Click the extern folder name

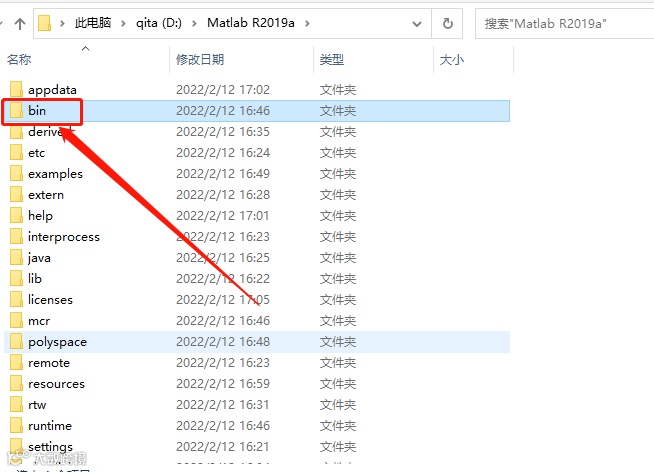click(46, 195)
